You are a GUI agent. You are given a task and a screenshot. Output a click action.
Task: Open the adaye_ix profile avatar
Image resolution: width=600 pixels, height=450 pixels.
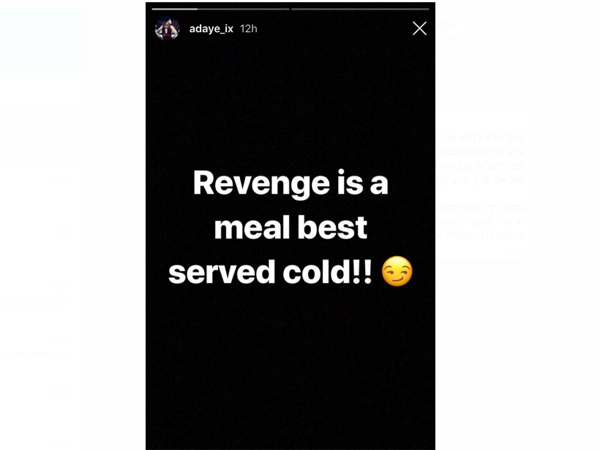pyautogui.click(x=167, y=28)
